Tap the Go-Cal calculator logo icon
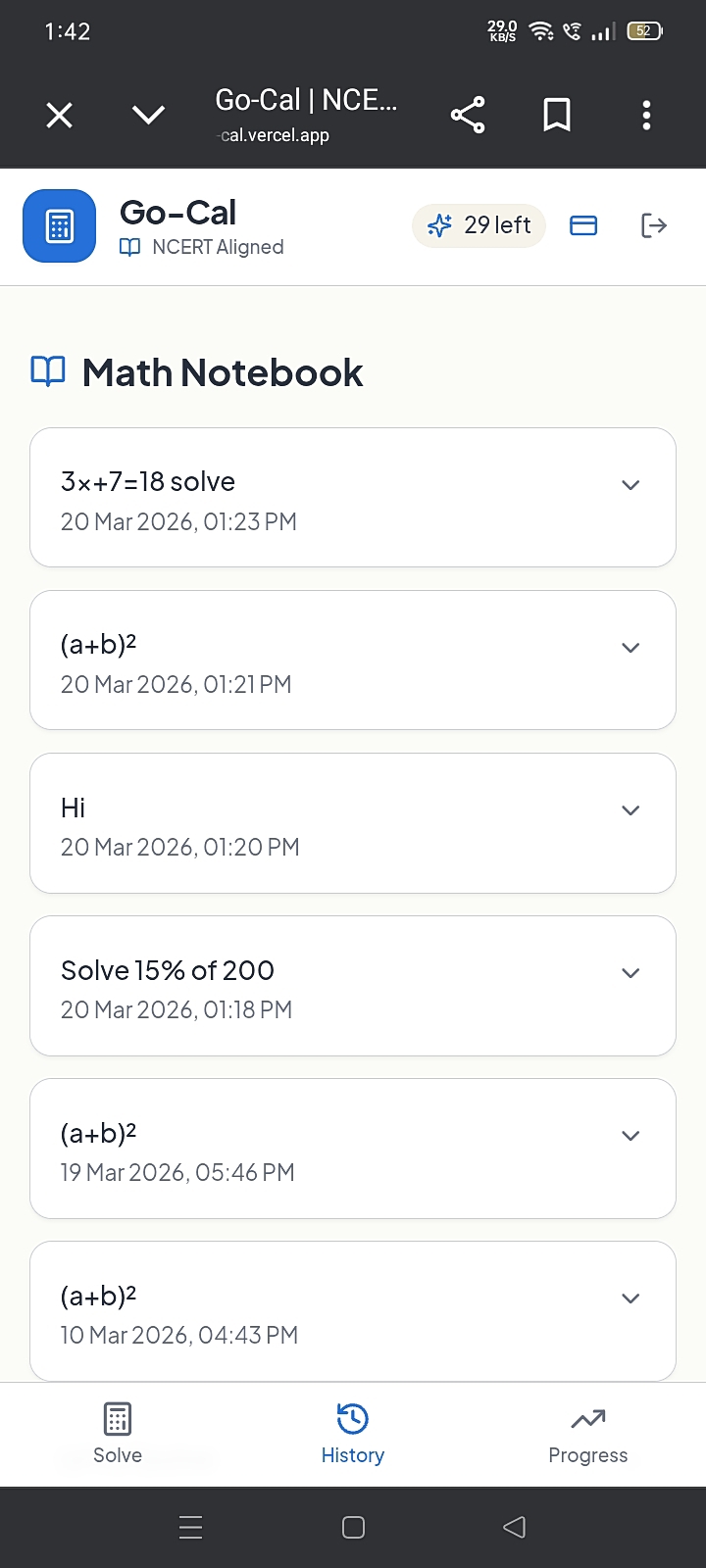This screenshot has height=1568, width=706. (x=59, y=226)
